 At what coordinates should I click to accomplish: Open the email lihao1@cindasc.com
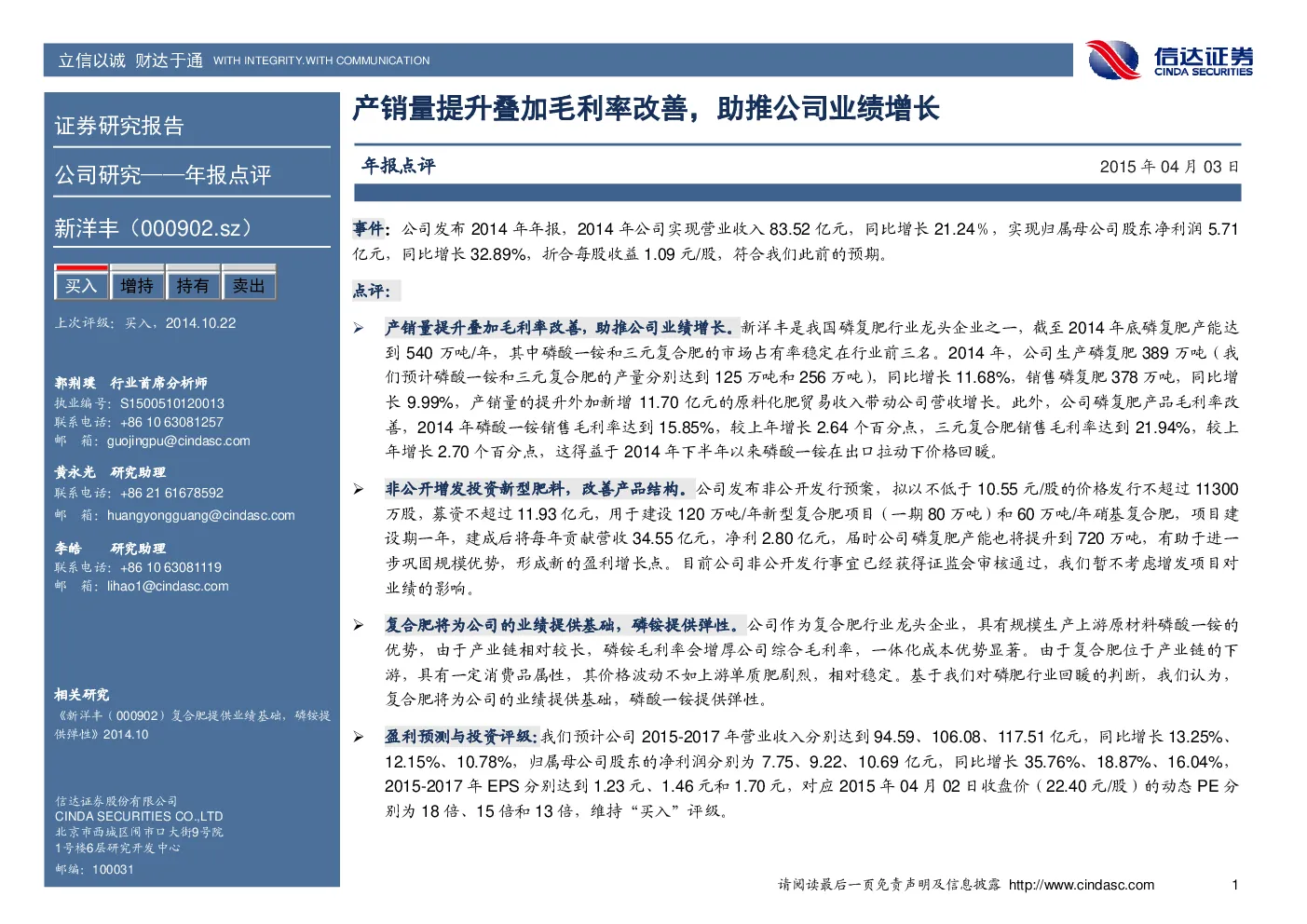pos(168,586)
